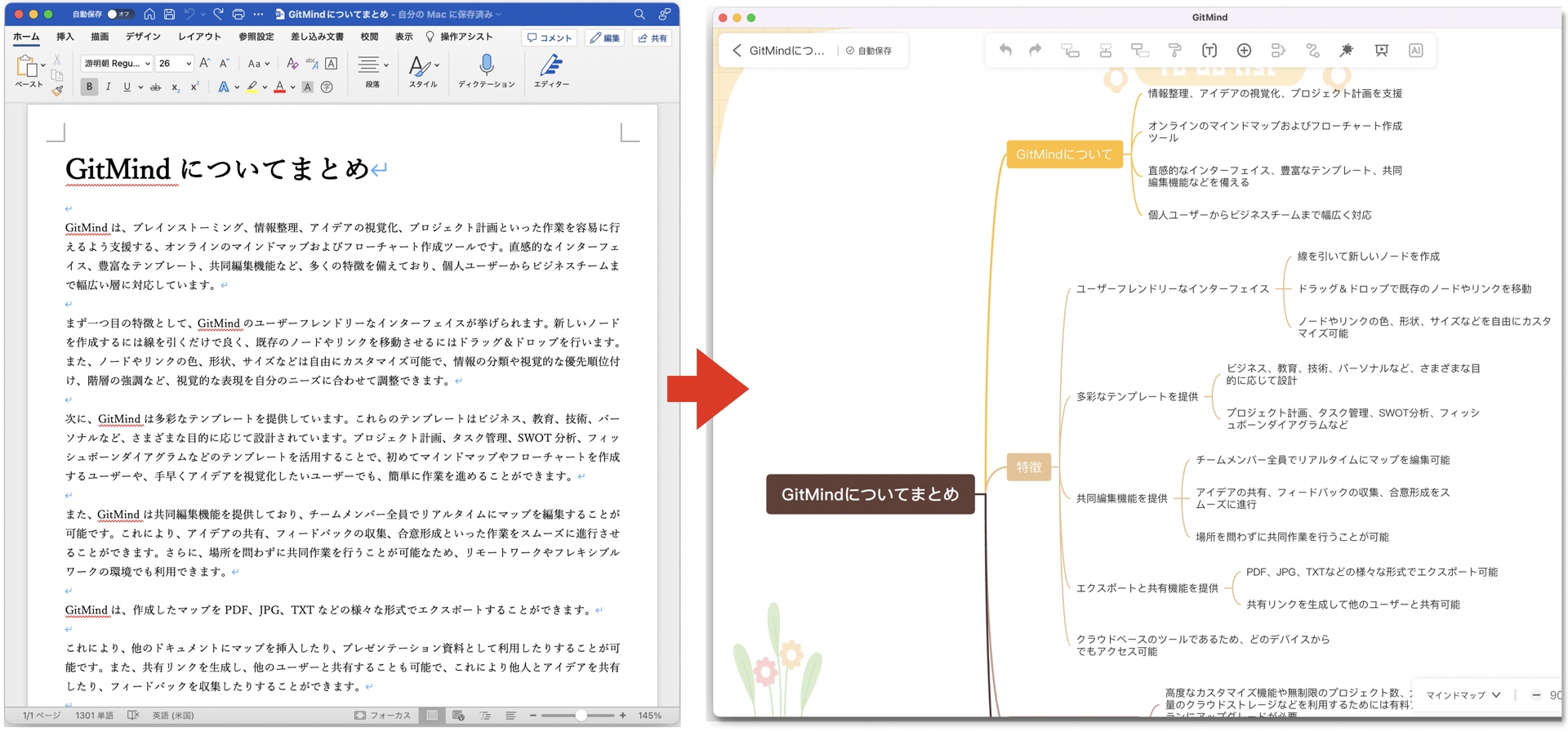Viewport: 1568px width, 732px height.
Task: Click the GitMind AI icon
Action: click(x=1415, y=51)
